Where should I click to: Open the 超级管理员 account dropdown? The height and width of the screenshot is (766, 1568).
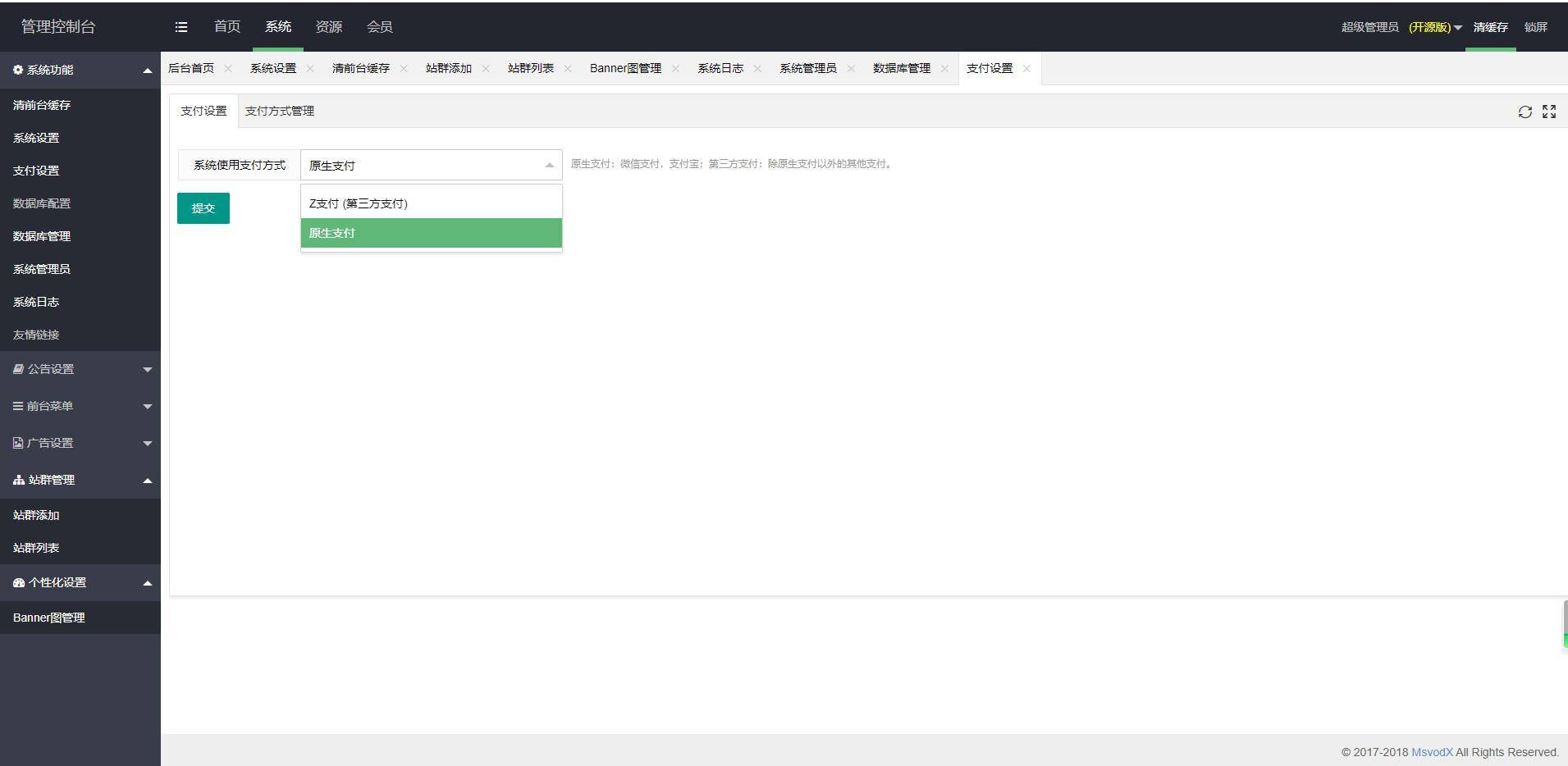(1401, 27)
